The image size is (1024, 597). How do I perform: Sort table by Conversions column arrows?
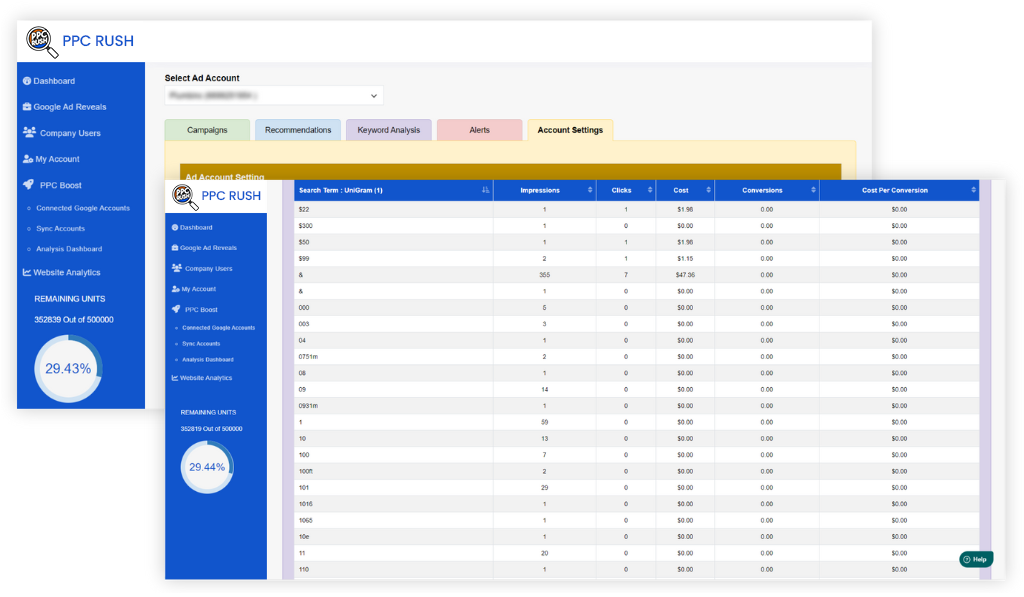tap(813, 190)
